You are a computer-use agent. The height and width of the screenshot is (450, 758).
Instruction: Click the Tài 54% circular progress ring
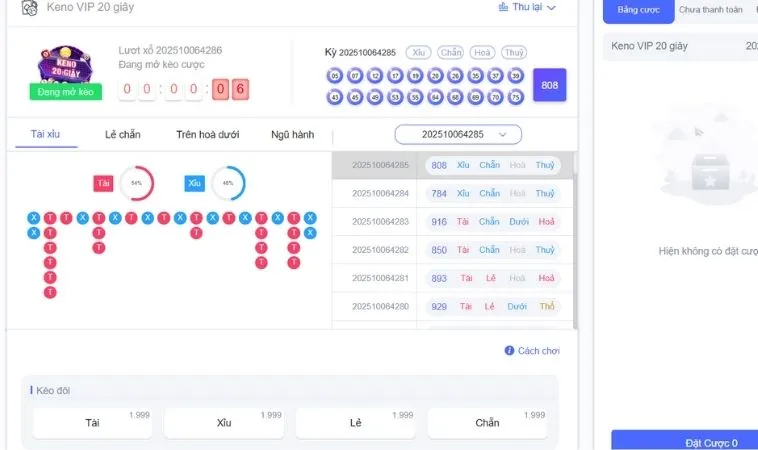pyautogui.click(x=137, y=183)
